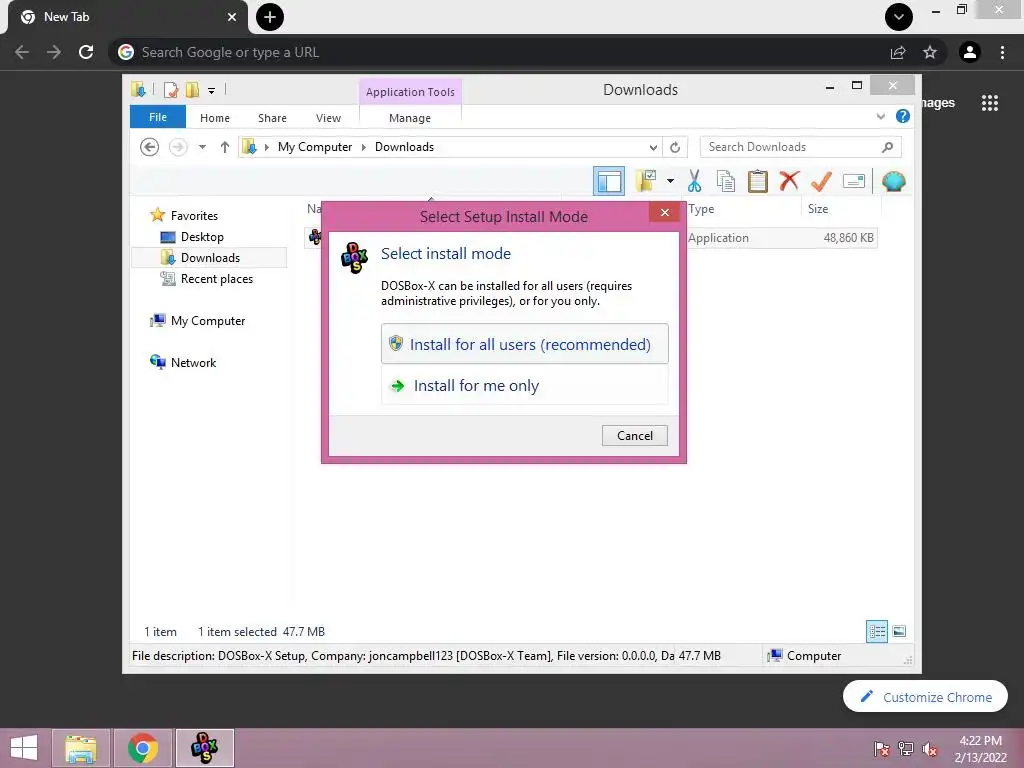Click the quick access properties icon
The image size is (1024, 768).
point(171,89)
